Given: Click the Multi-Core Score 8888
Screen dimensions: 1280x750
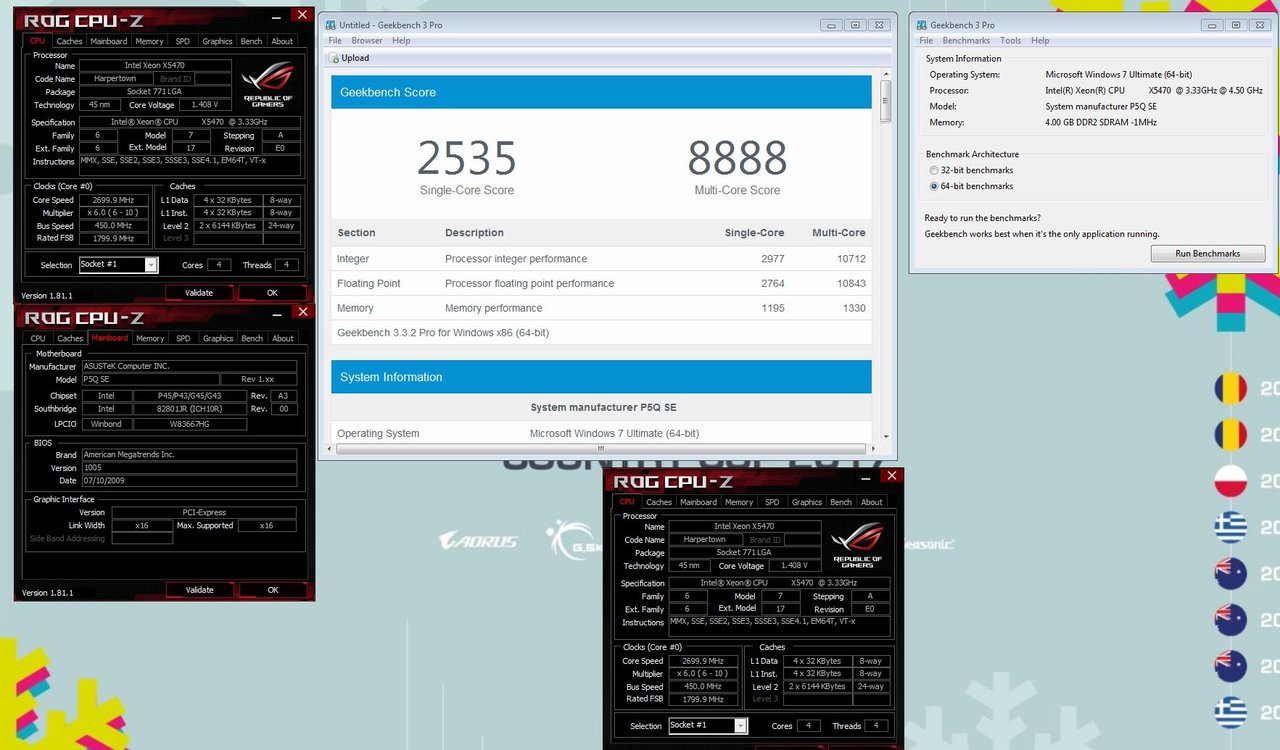Looking at the screenshot, I should click(x=737, y=158).
